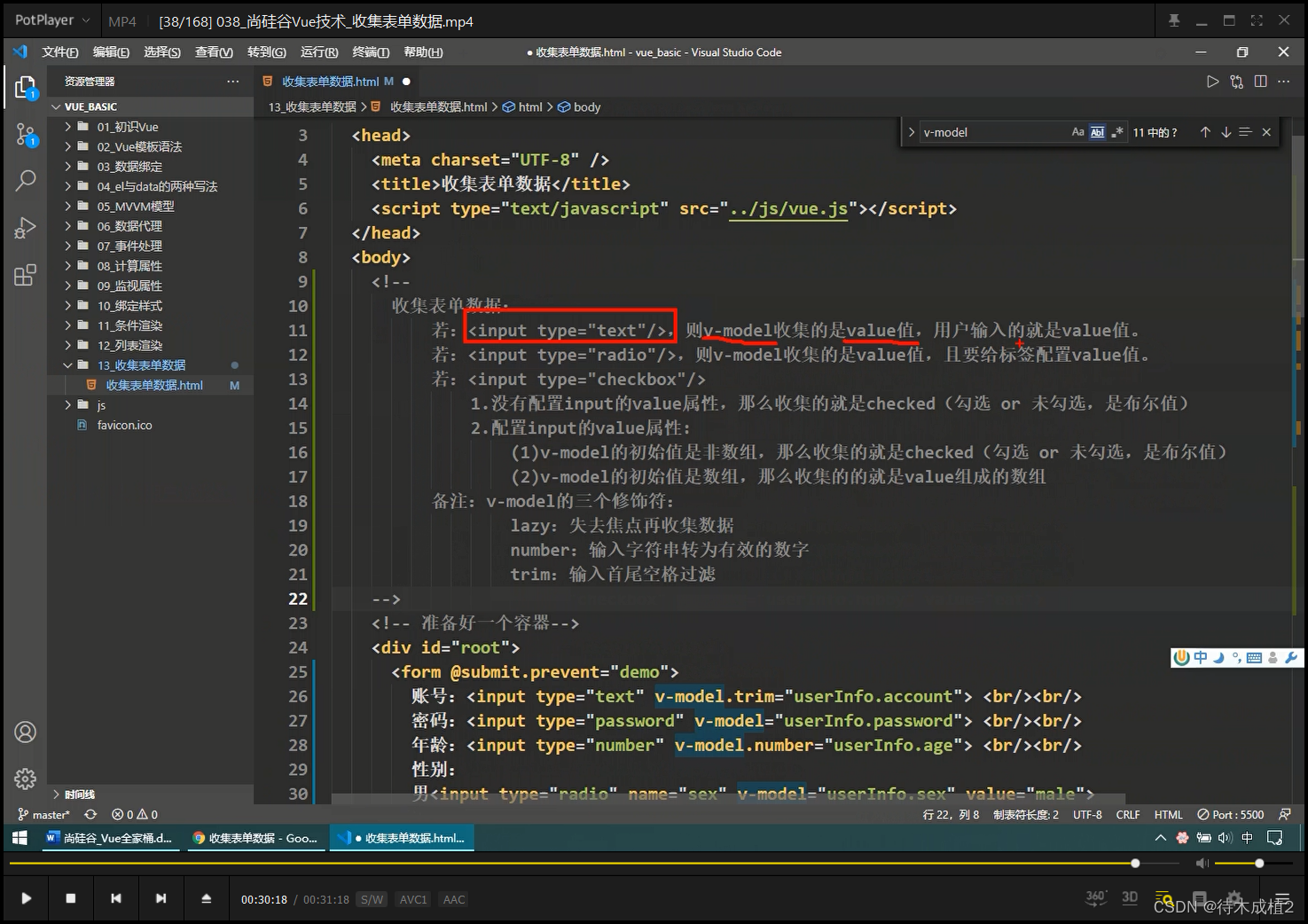Open the Extensions view icon
Viewport: 1308px width, 924px height.
25,275
